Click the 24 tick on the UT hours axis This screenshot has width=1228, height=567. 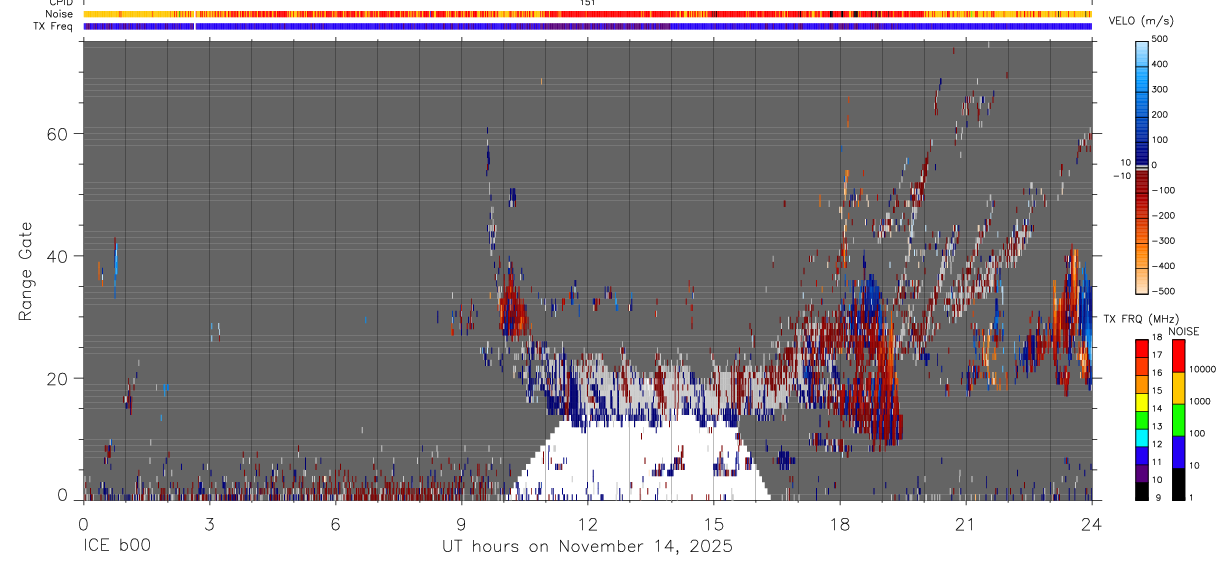1091,523
